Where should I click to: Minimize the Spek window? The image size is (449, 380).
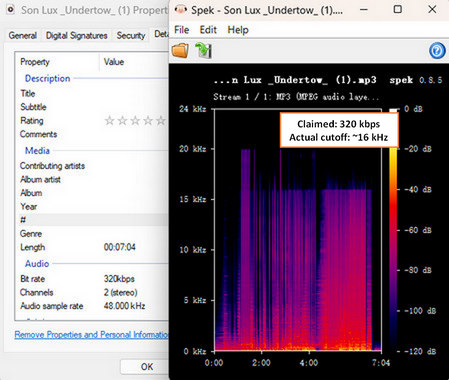point(364,10)
